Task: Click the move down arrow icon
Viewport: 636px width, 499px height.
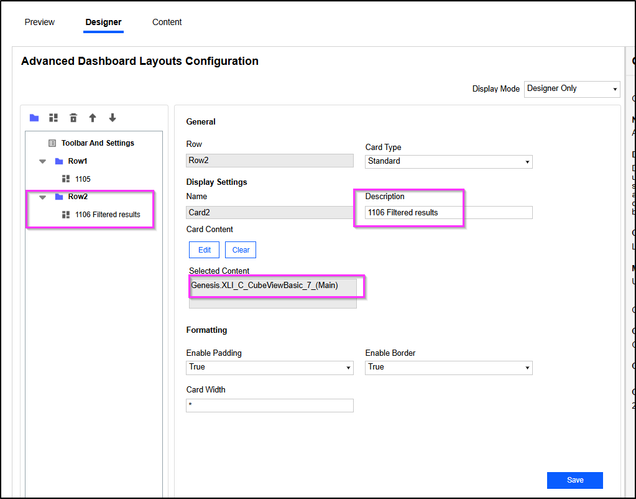Action: (112, 118)
